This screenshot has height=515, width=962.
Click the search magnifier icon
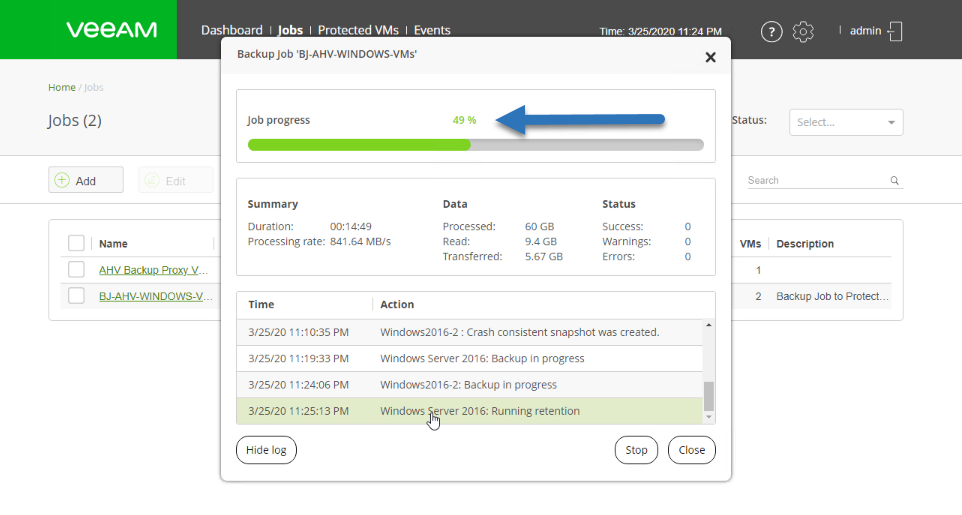point(895,180)
